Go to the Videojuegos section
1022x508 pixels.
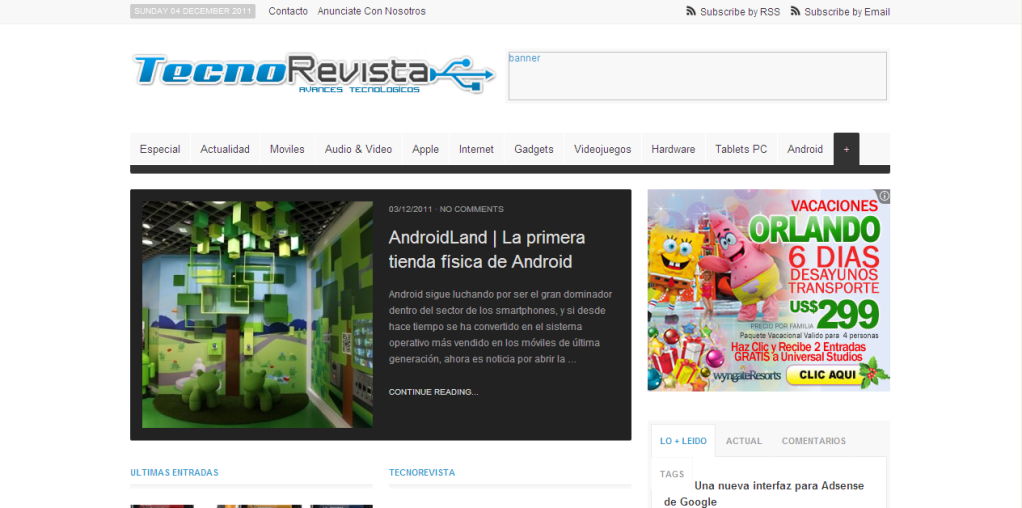click(602, 149)
